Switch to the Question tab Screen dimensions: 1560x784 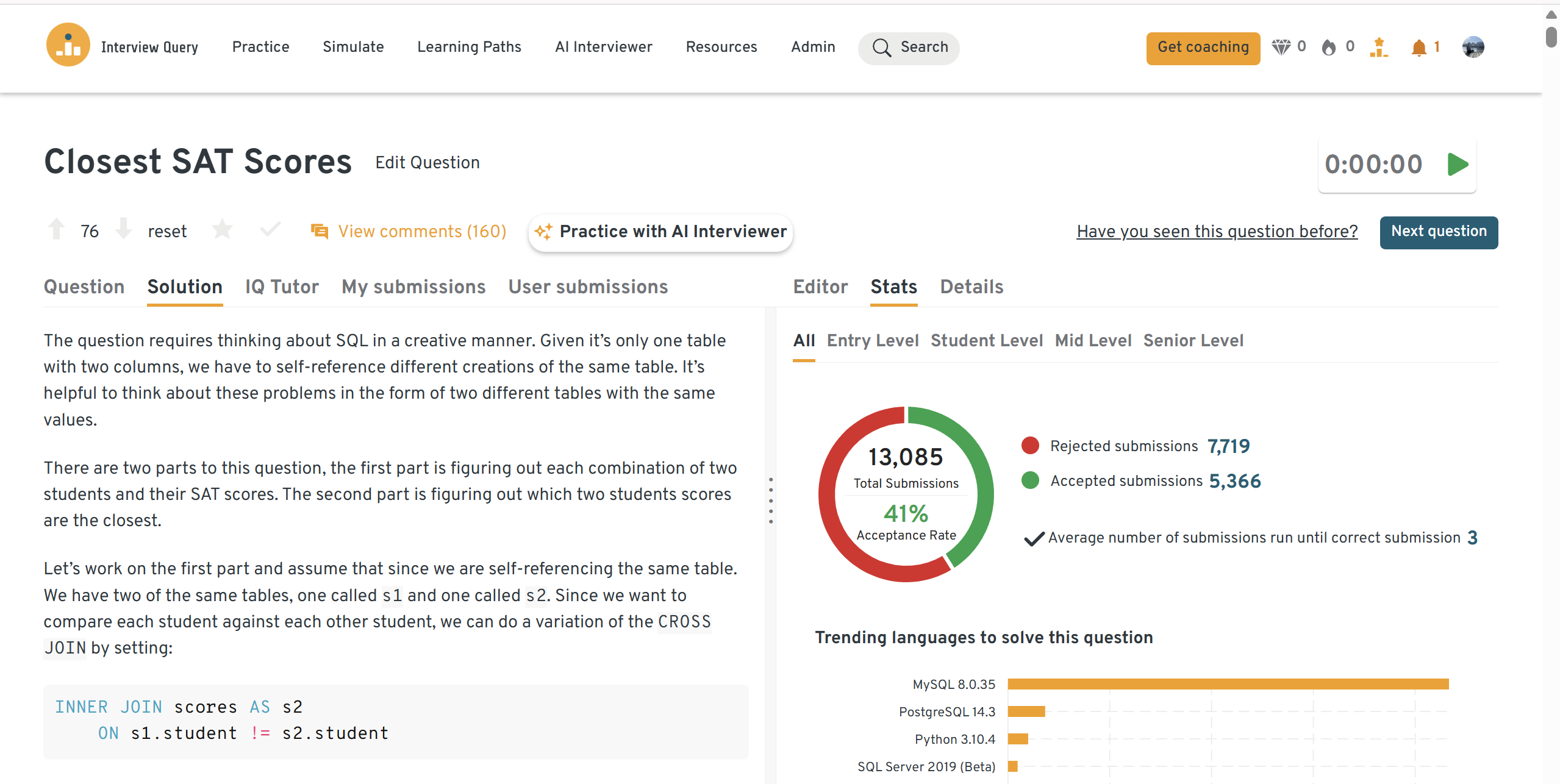pyautogui.click(x=84, y=287)
